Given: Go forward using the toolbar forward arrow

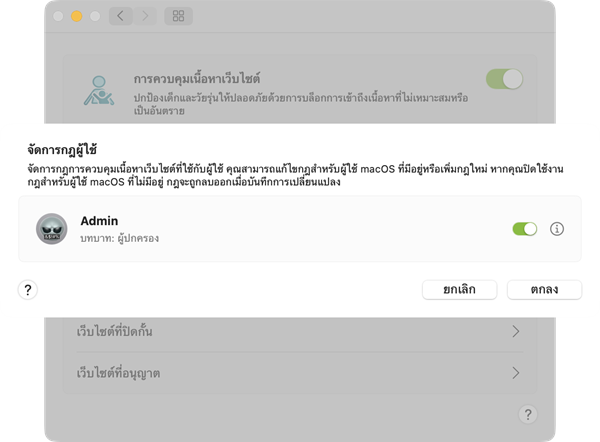Looking at the screenshot, I should coord(145,16).
